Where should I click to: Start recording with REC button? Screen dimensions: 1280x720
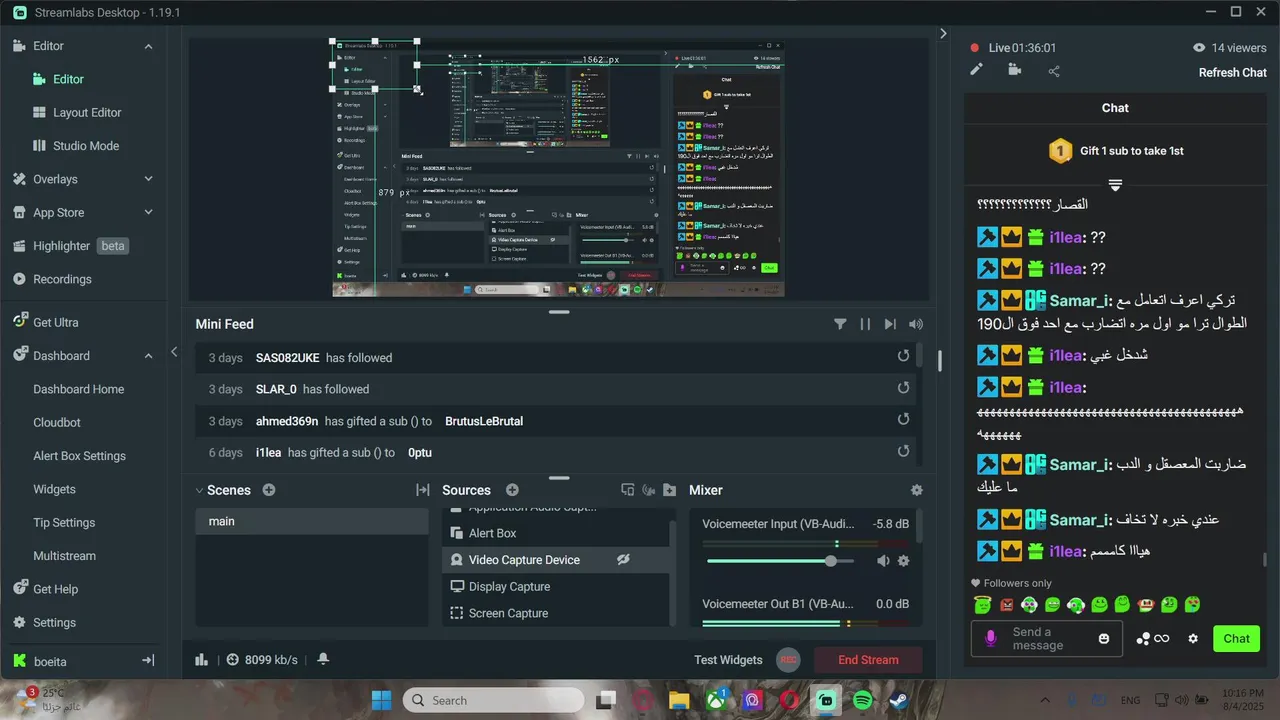789,659
